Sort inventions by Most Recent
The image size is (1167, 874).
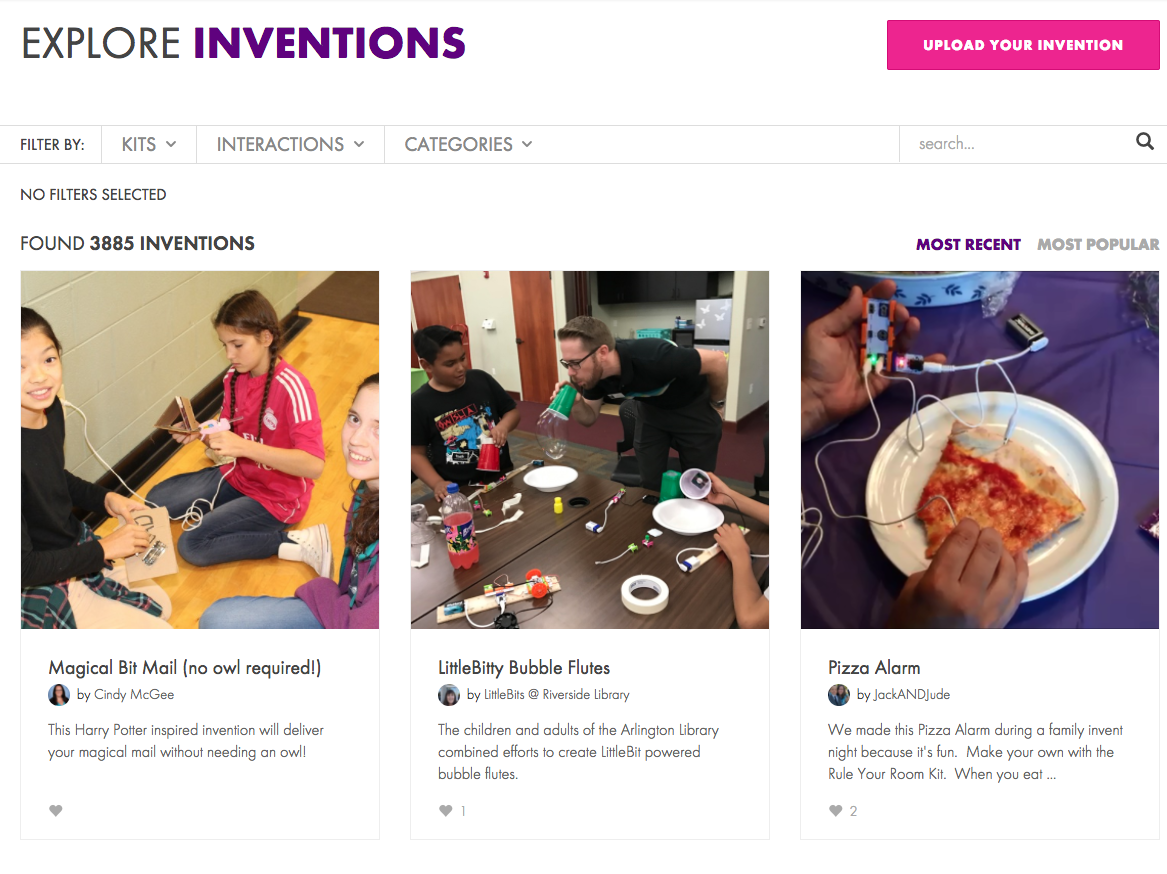[968, 244]
